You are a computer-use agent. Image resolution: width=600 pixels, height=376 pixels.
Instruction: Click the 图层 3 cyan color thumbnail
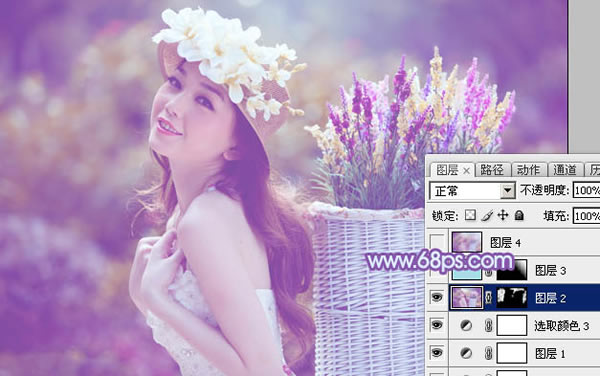(x=467, y=273)
